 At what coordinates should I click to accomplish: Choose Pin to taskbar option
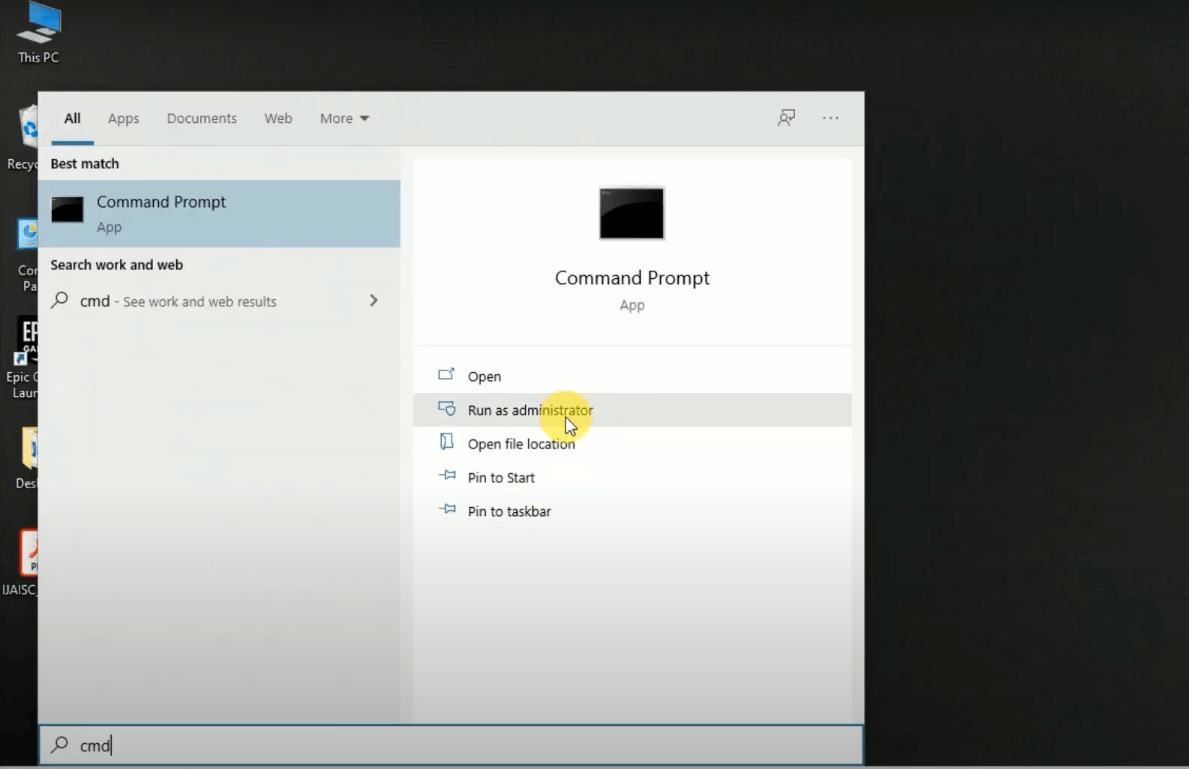tap(509, 511)
